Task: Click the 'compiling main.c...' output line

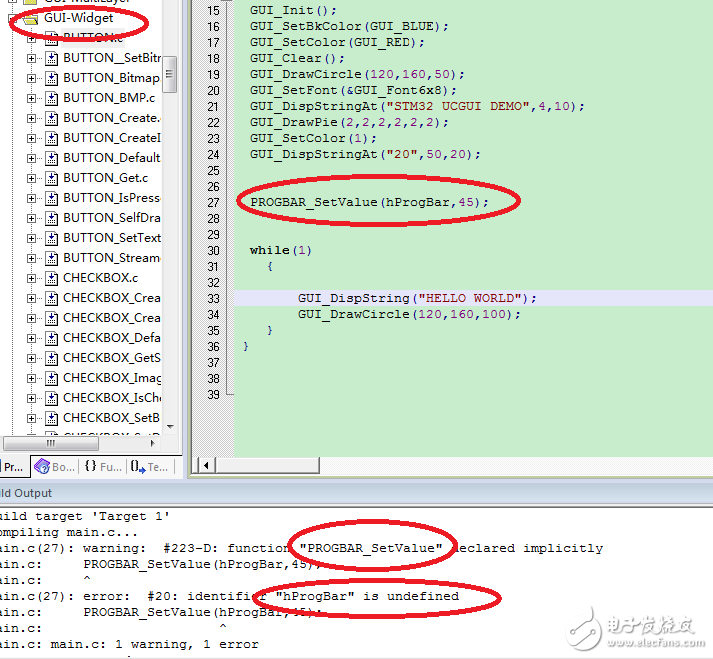Action: click(69, 532)
